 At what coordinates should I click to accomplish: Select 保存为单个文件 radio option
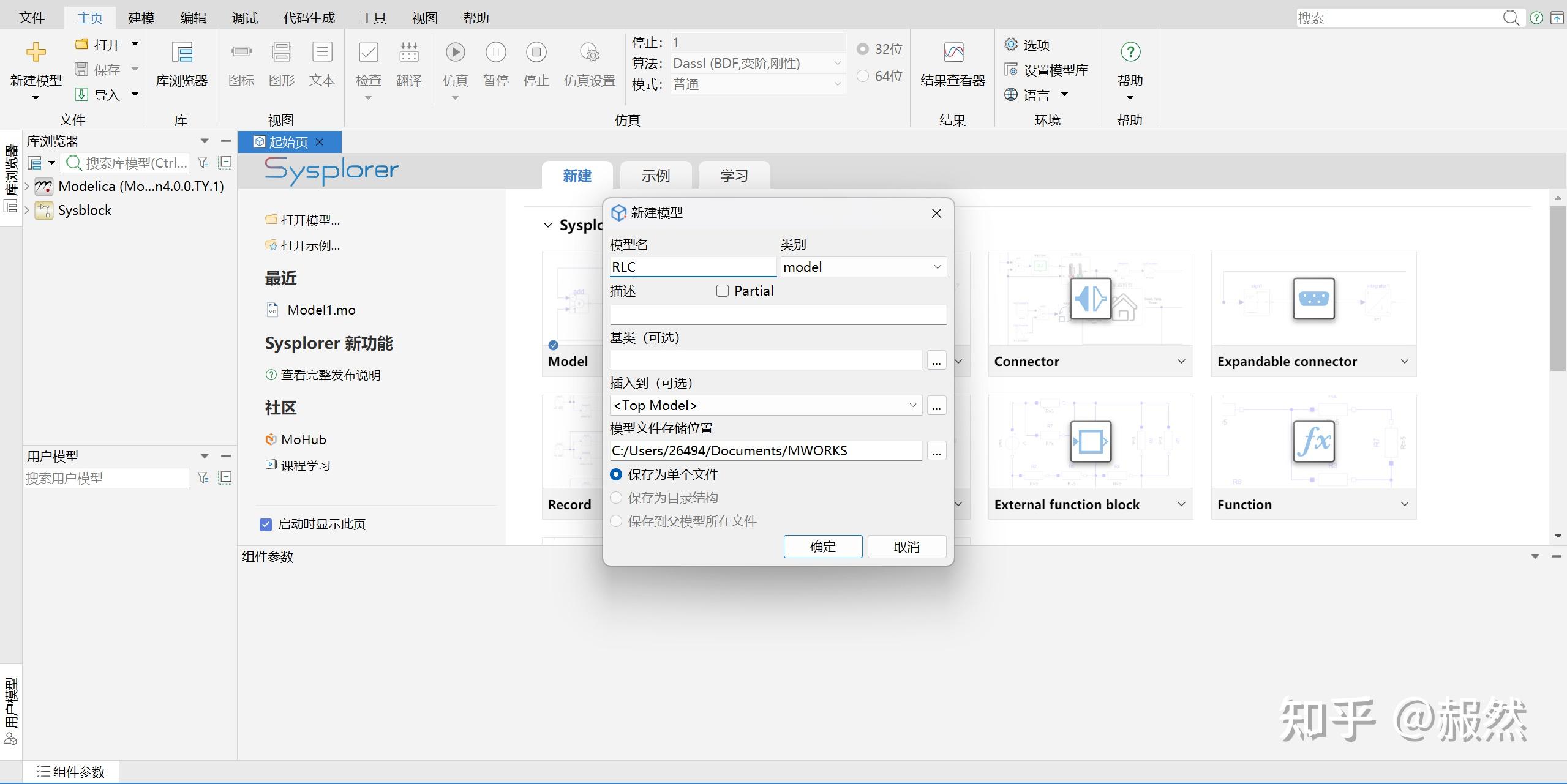point(616,474)
